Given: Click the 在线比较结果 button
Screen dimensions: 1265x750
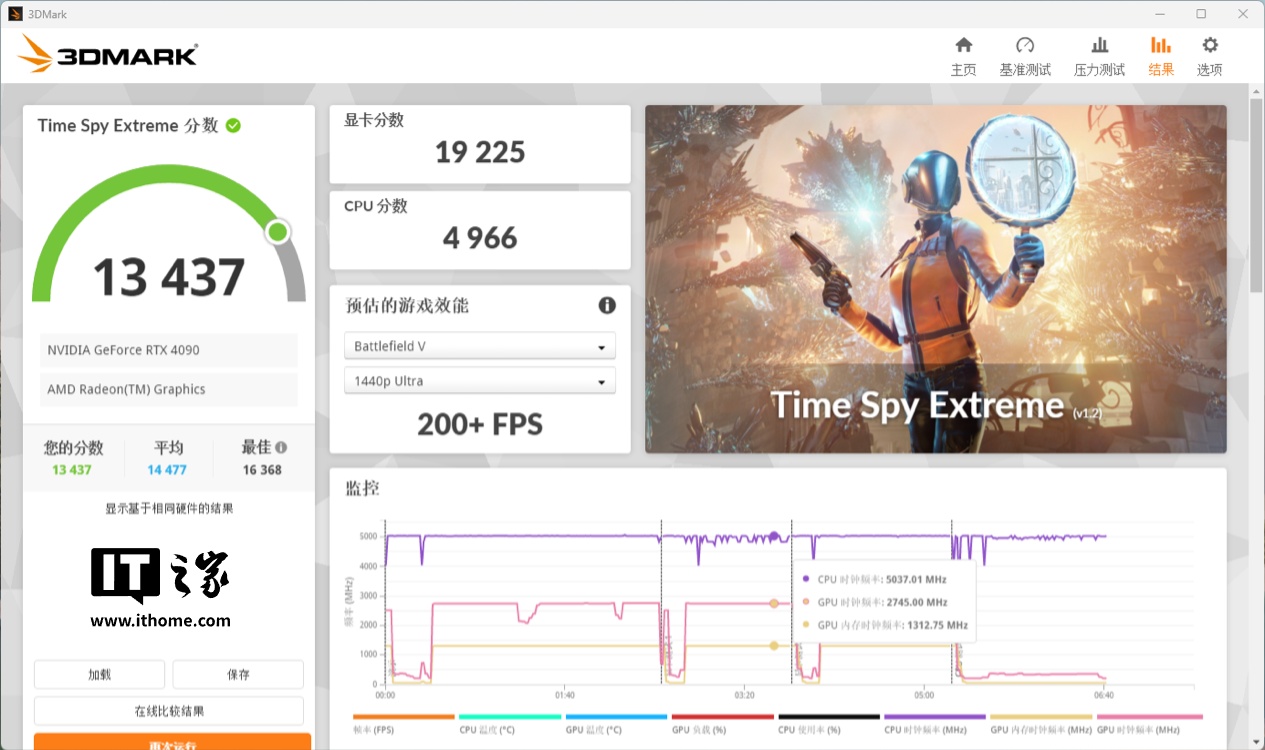Looking at the screenshot, I should pos(169,711).
